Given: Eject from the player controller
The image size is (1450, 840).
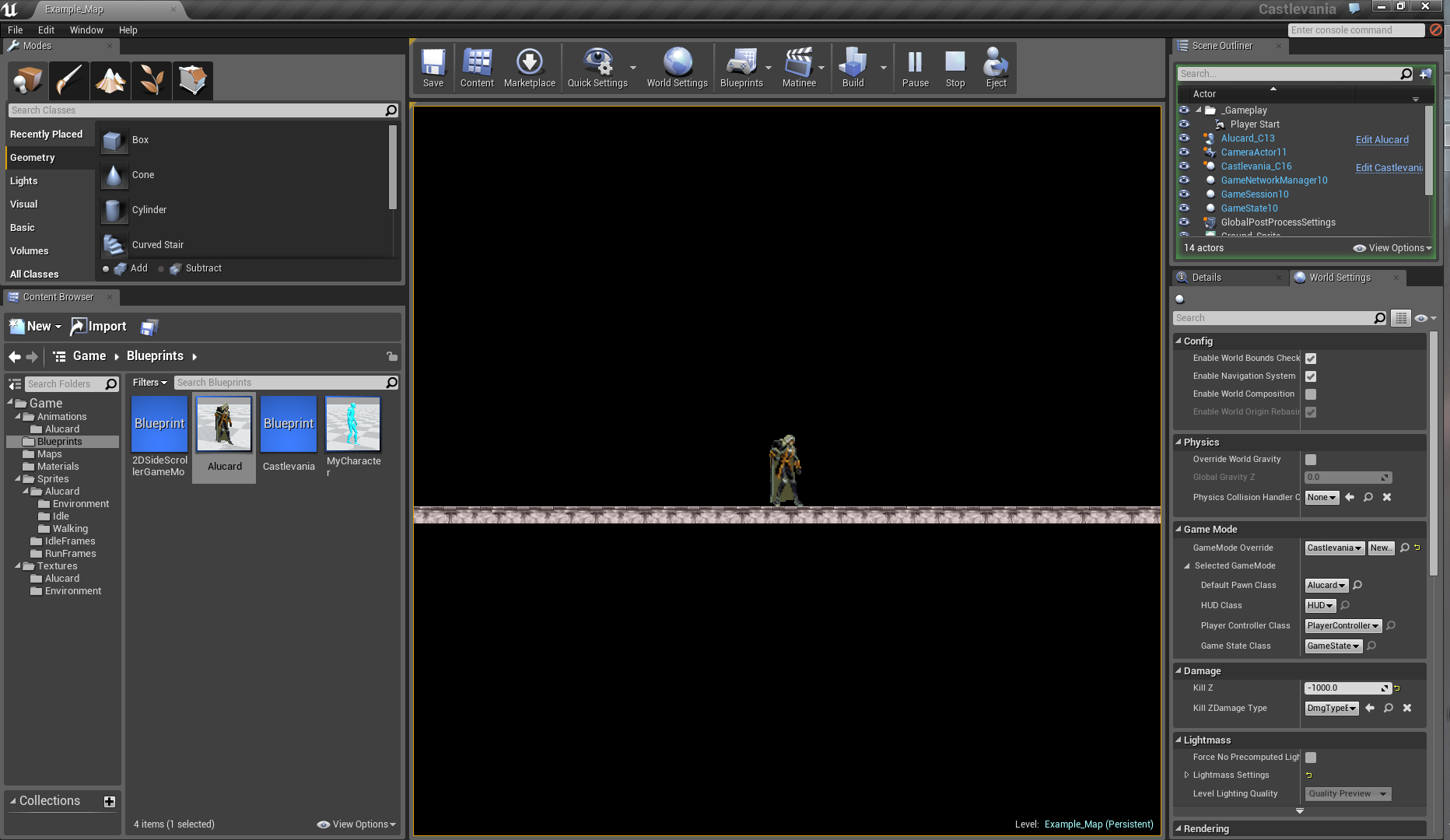Looking at the screenshot, I should point(996,68).
